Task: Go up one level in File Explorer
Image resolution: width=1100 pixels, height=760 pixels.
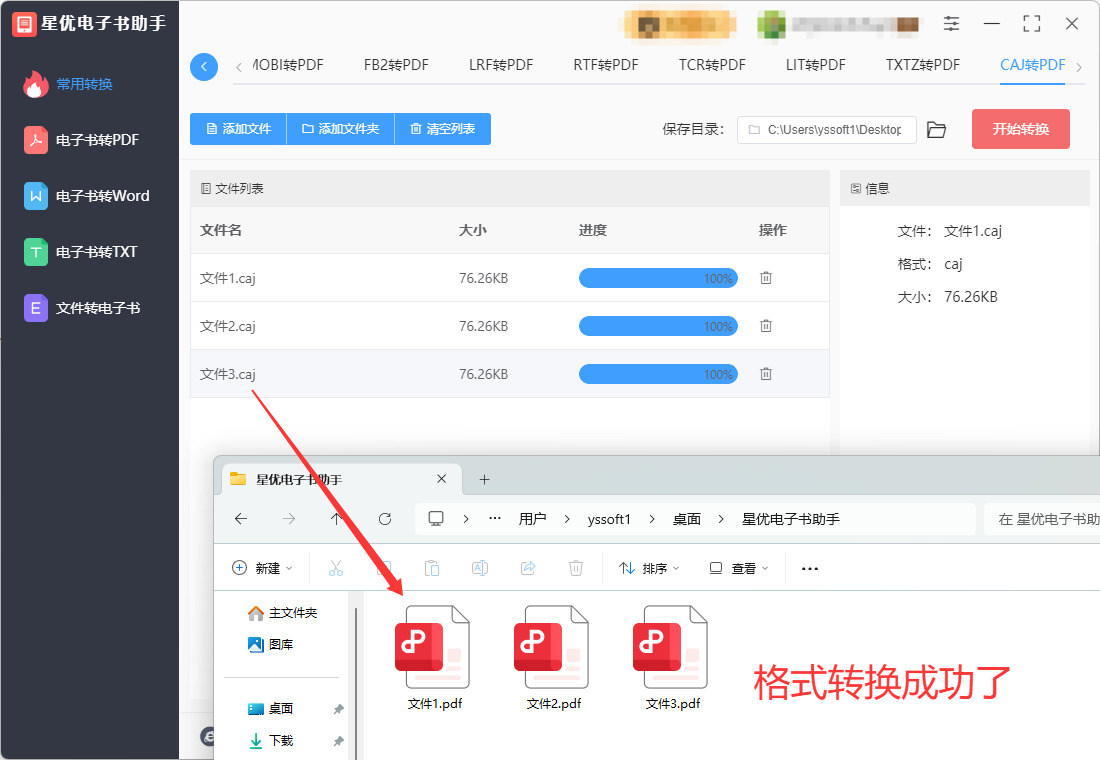Action: pos(336,519)
